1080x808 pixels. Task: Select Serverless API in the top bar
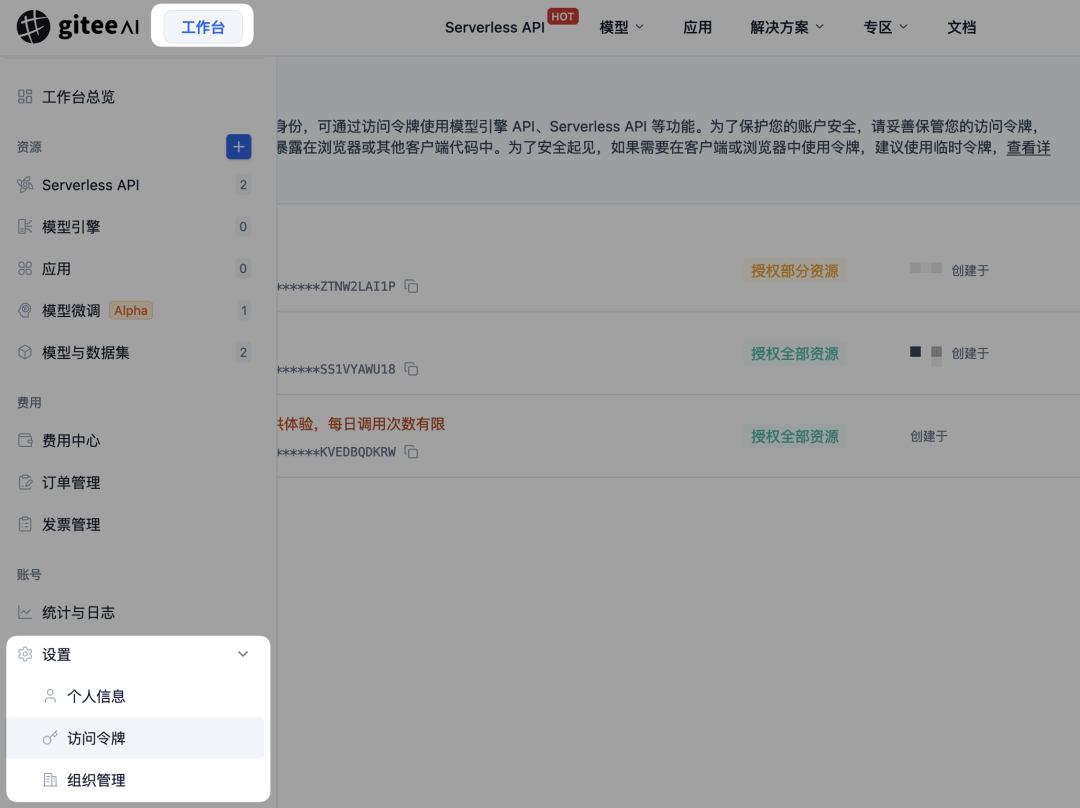(x=494, y=27)
